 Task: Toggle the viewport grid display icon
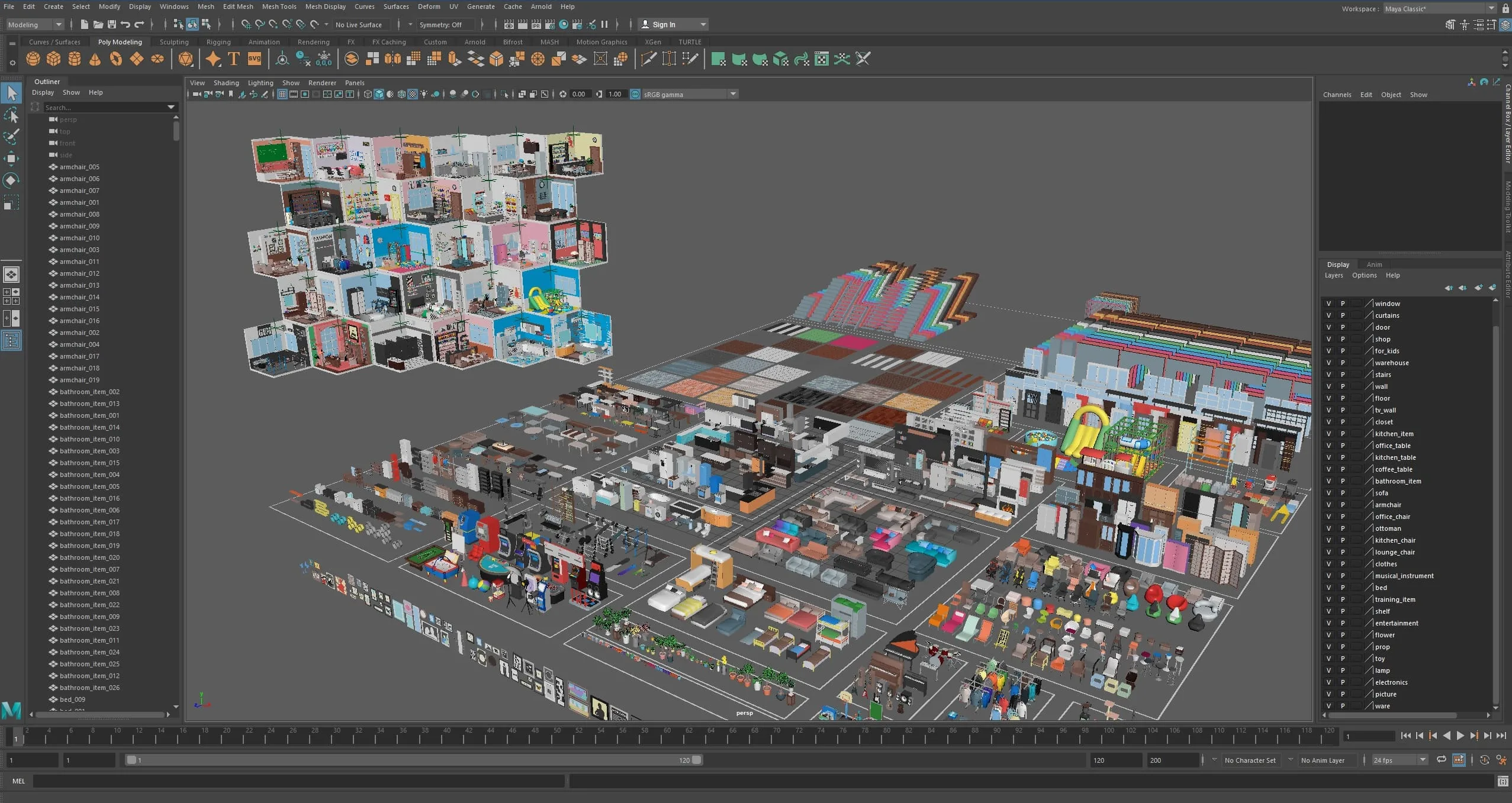(x=282, y=94)
